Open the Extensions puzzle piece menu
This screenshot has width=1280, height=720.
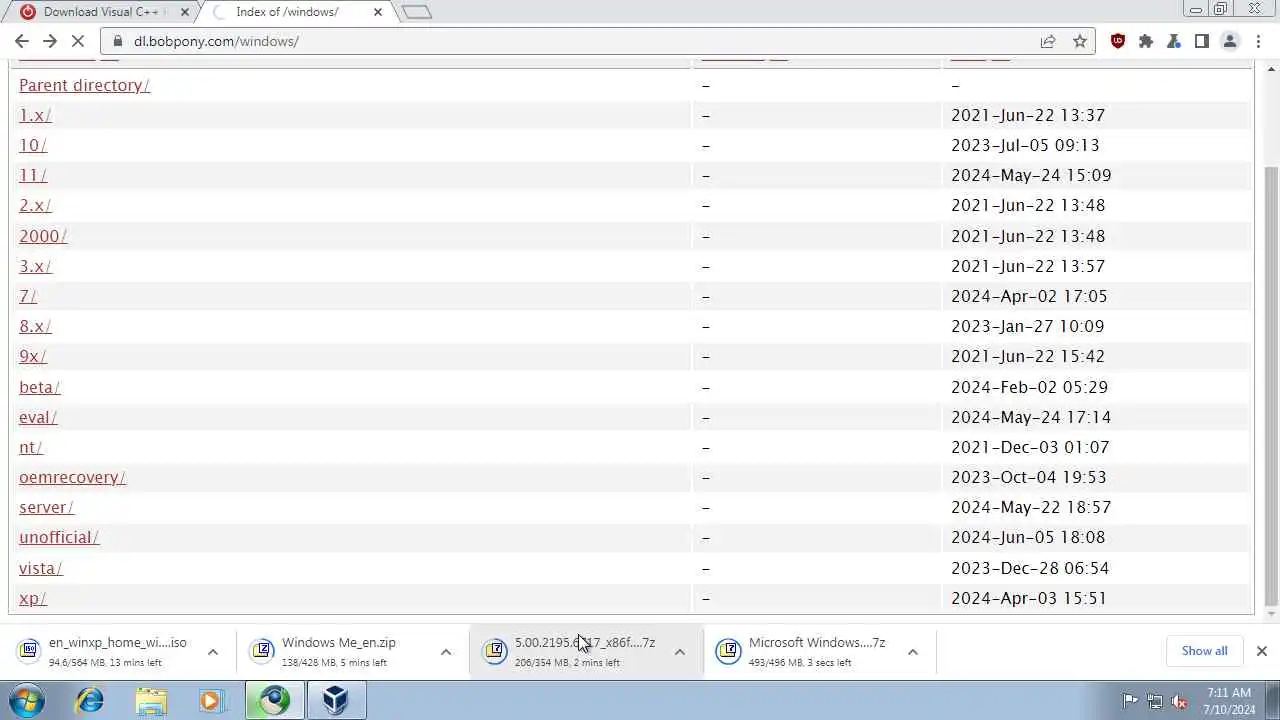(x=1146, y=41)
